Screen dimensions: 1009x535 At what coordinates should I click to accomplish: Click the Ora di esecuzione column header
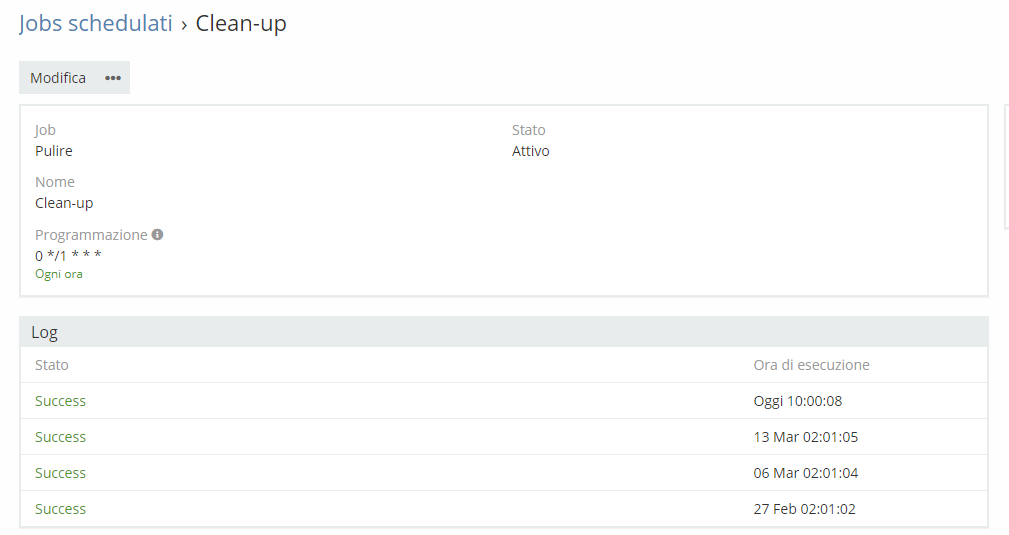(x=811, y=365)
